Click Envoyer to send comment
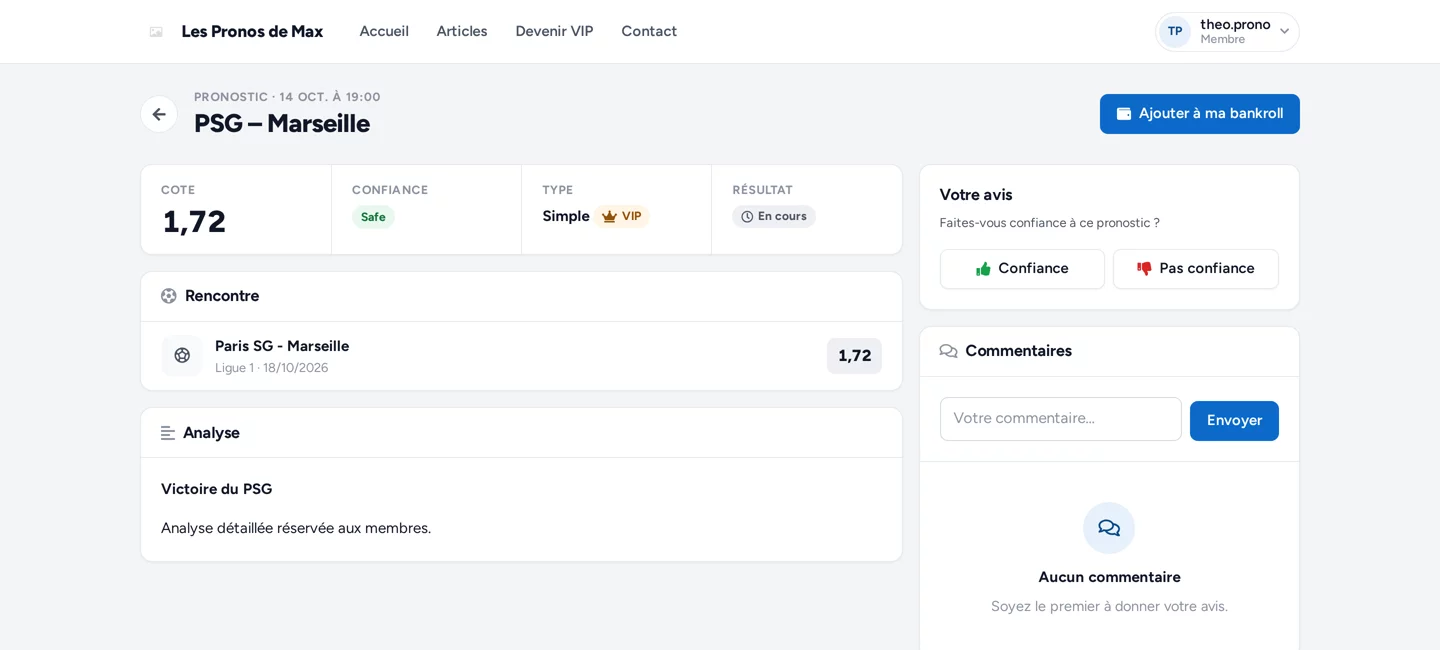 click(1234, 421)
